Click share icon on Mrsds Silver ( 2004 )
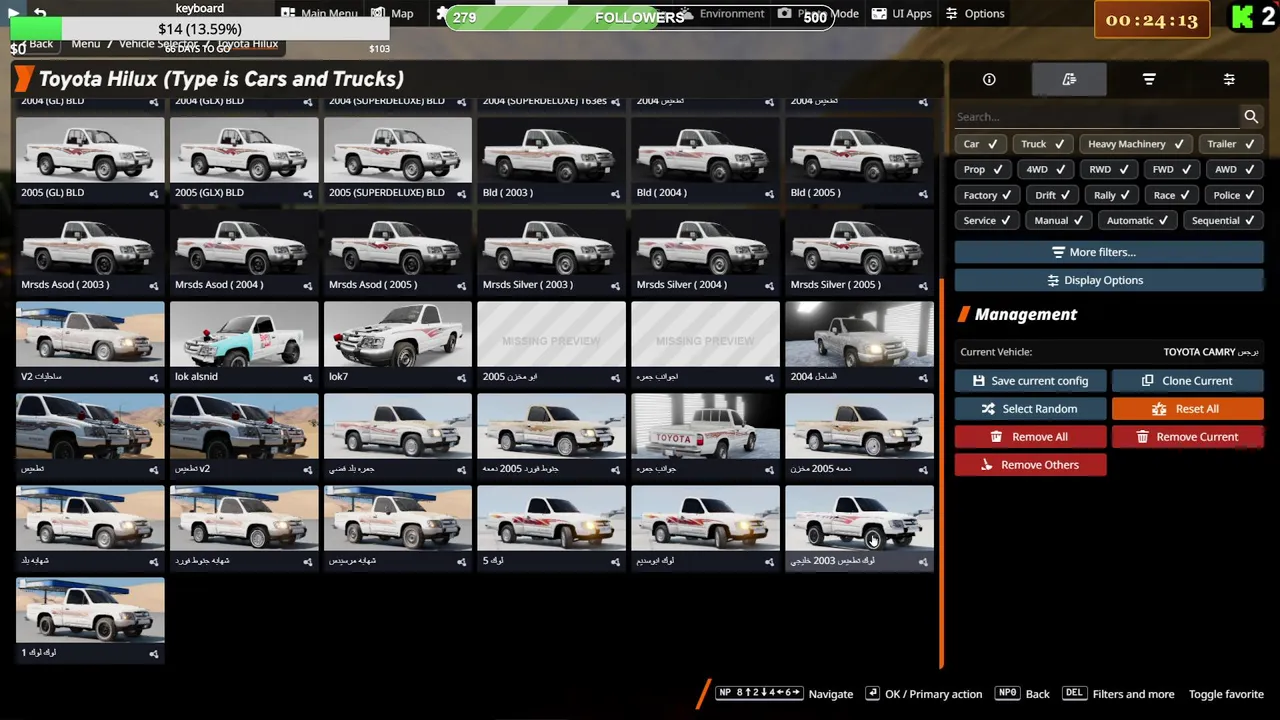 770,285
